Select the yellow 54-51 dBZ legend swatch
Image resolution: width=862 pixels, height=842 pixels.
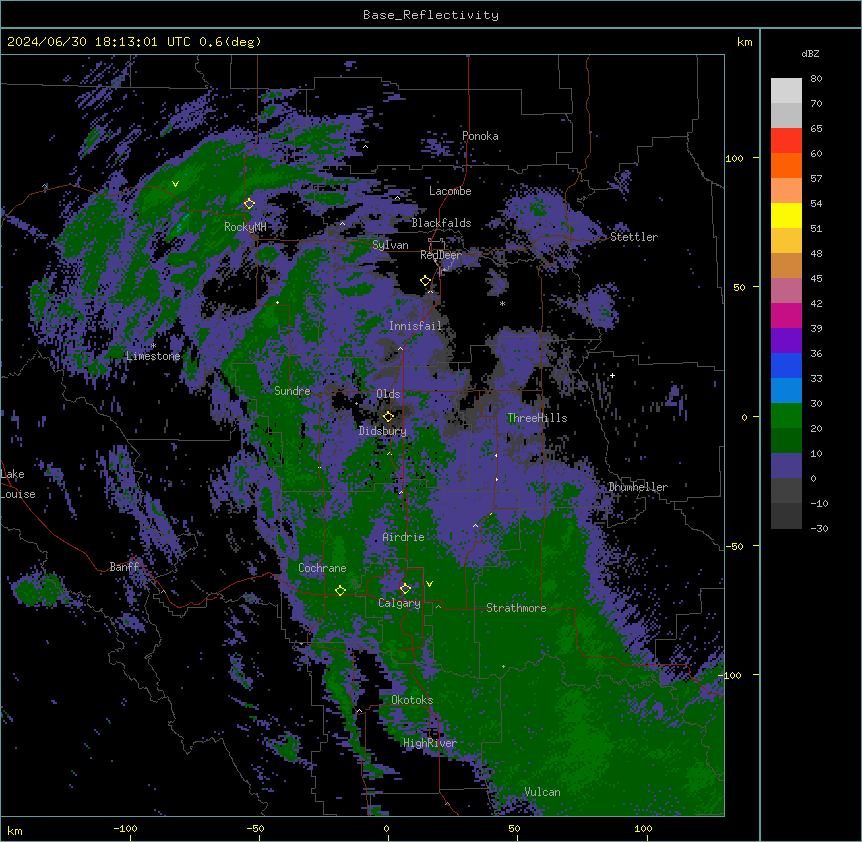coord(786,215)
